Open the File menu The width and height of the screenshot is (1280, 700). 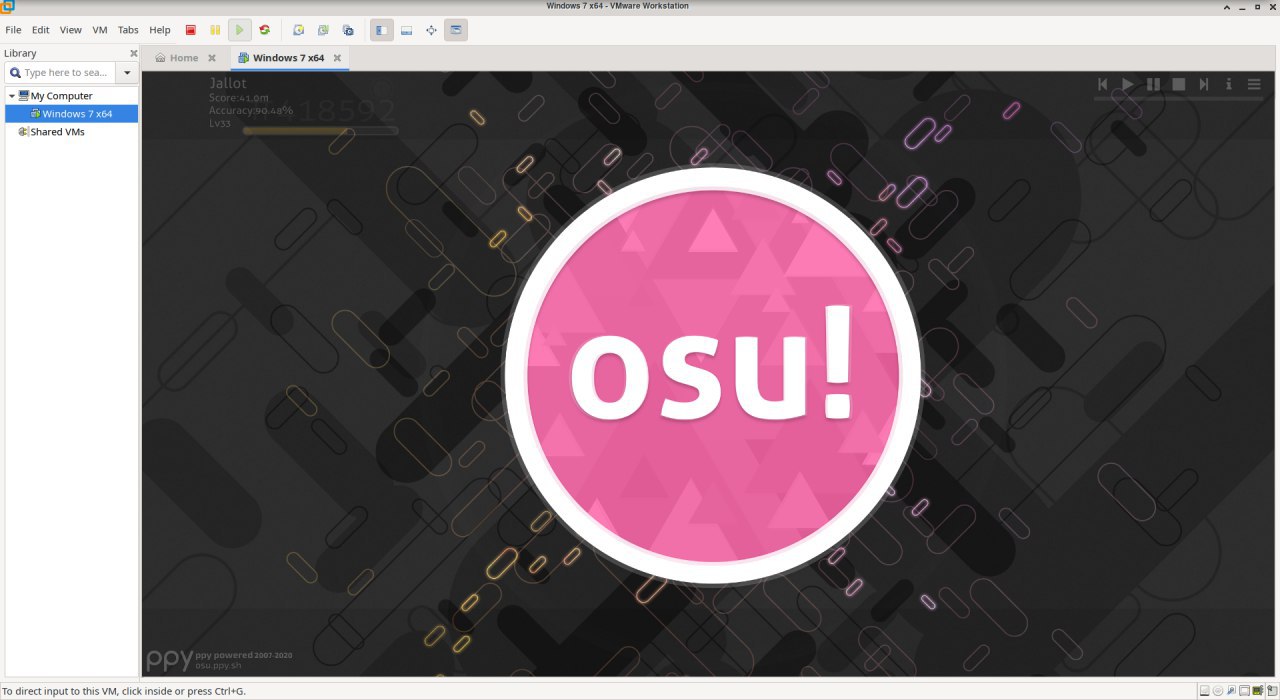pyautogui.click(x=13, y=30)
